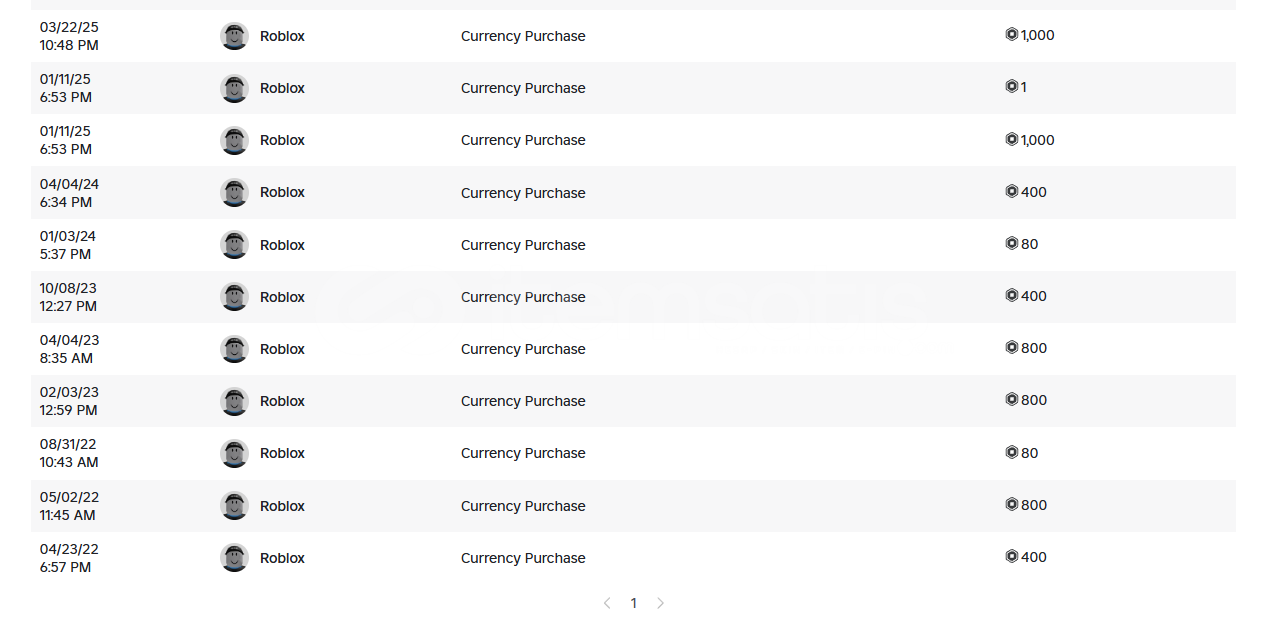Image resolution: width=1268 pixels, height=620 pixels.
Task: Click Roblox avatar in 03/22/25 transaction row
Action: tap(234, 36)
